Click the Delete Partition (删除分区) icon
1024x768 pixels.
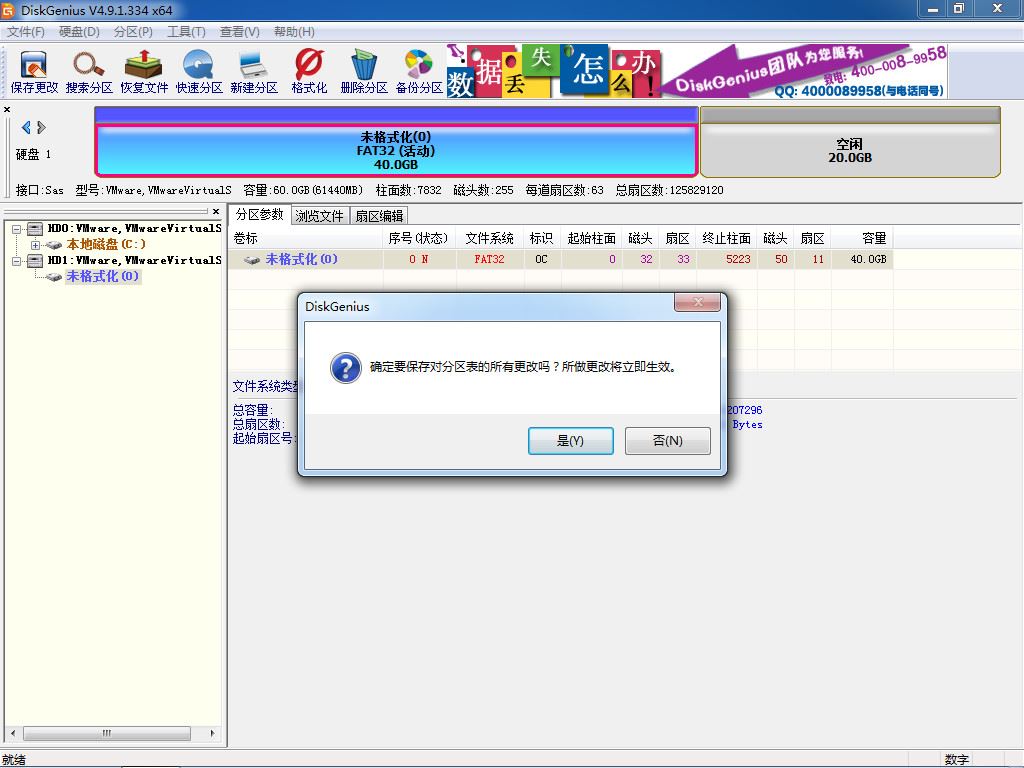click(364, 72)
